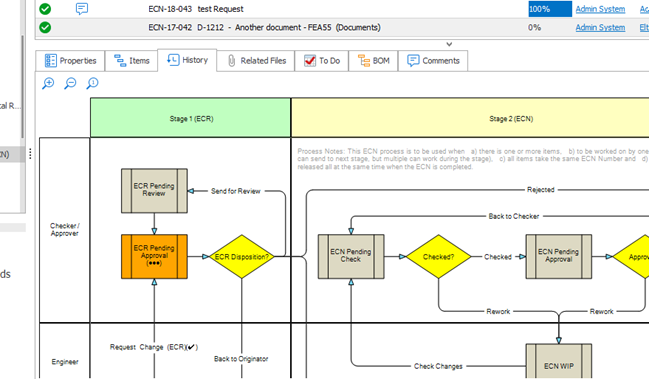
Task: Click the zoom in magnifier icon
Action: (48, 83)
